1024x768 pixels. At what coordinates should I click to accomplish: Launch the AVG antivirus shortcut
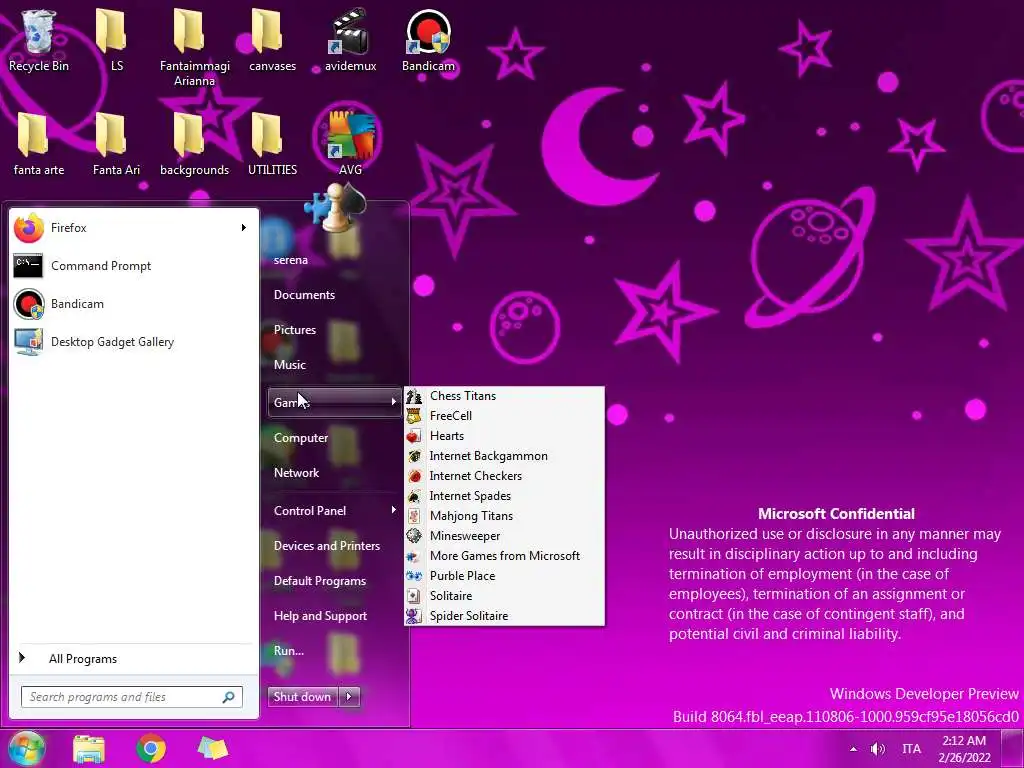tap(350, 144)
